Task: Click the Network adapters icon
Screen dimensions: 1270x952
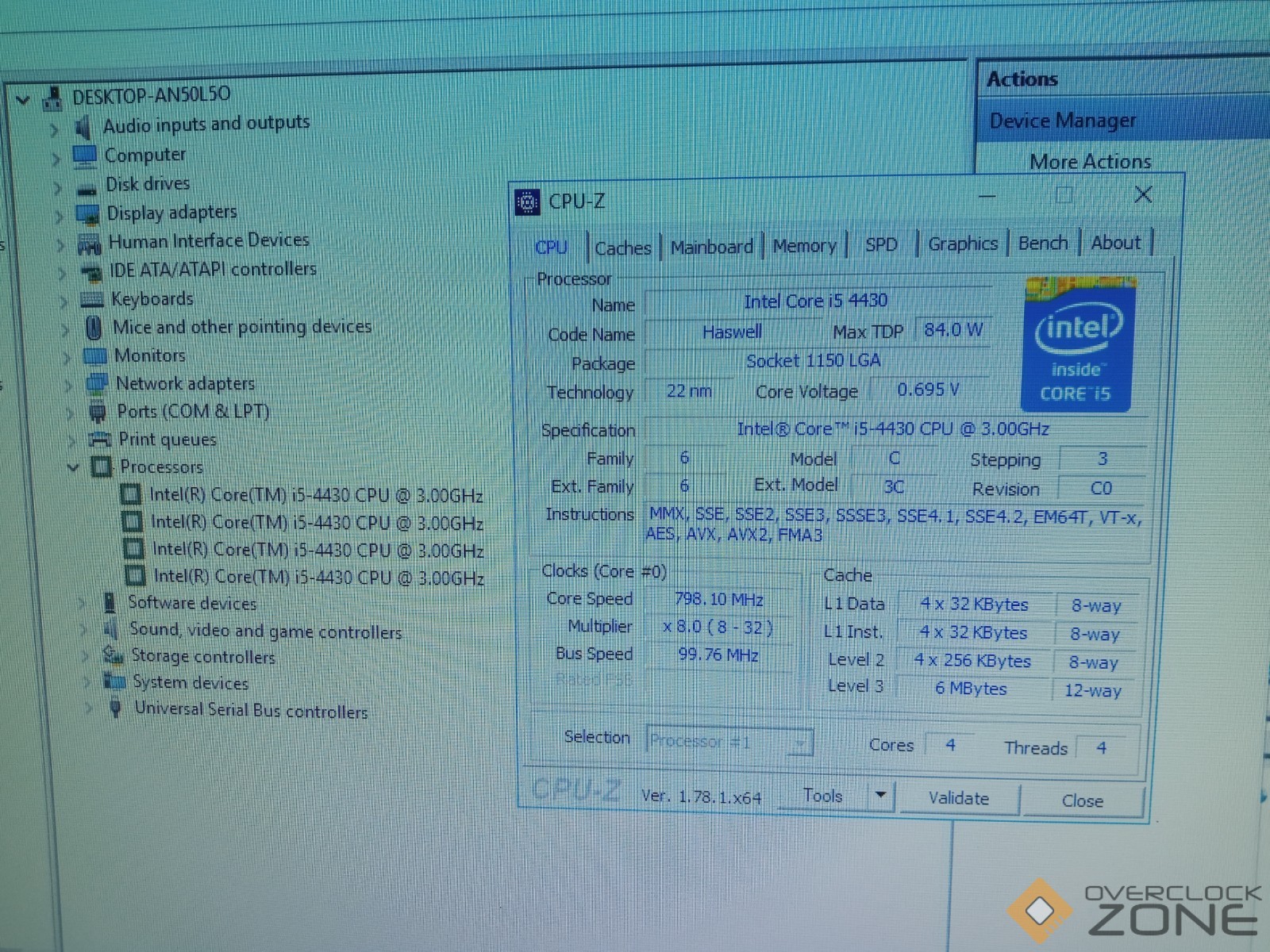Action: click(x=96, y=384)
